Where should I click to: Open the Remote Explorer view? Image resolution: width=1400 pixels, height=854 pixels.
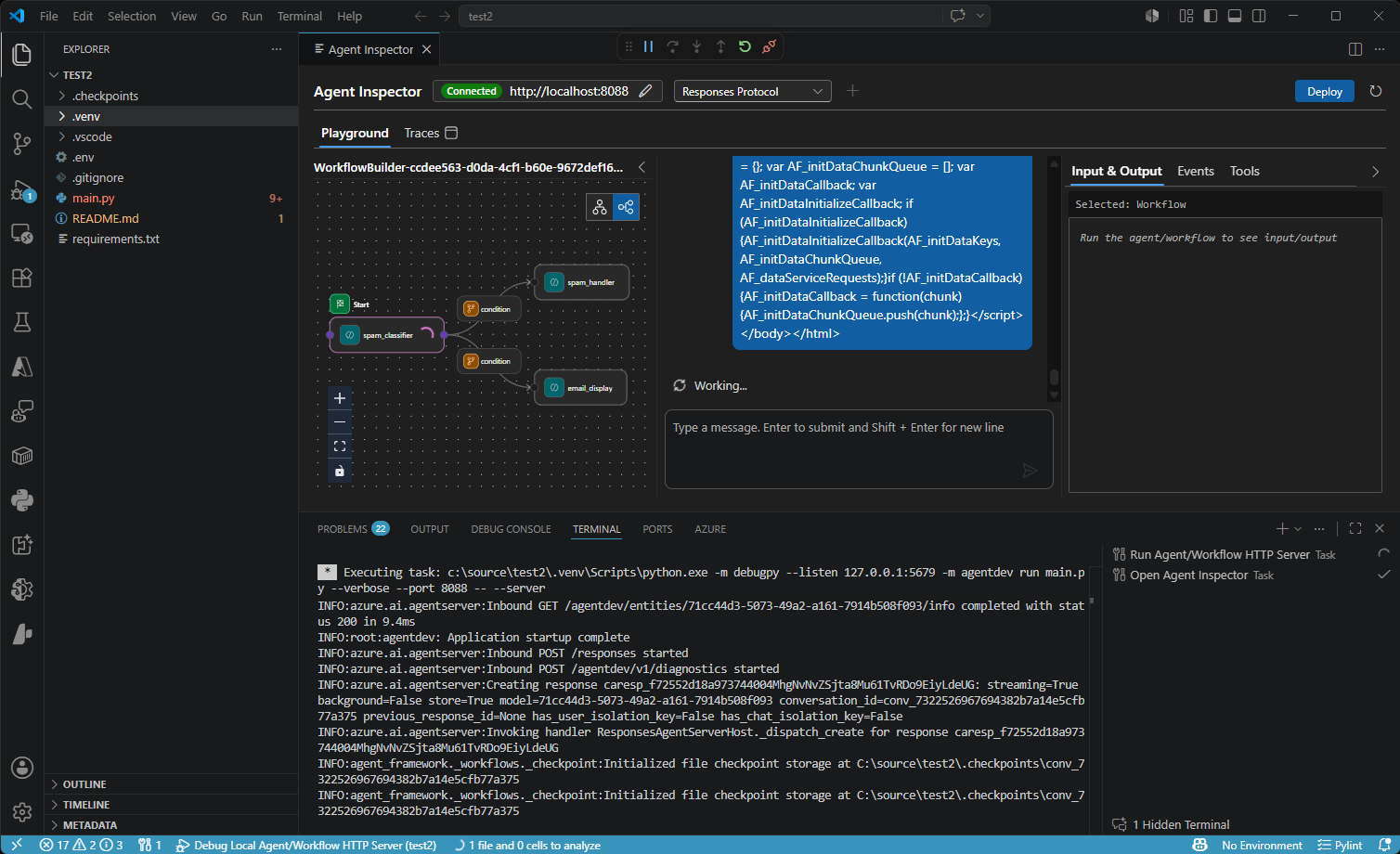click(x=22, y=233)
